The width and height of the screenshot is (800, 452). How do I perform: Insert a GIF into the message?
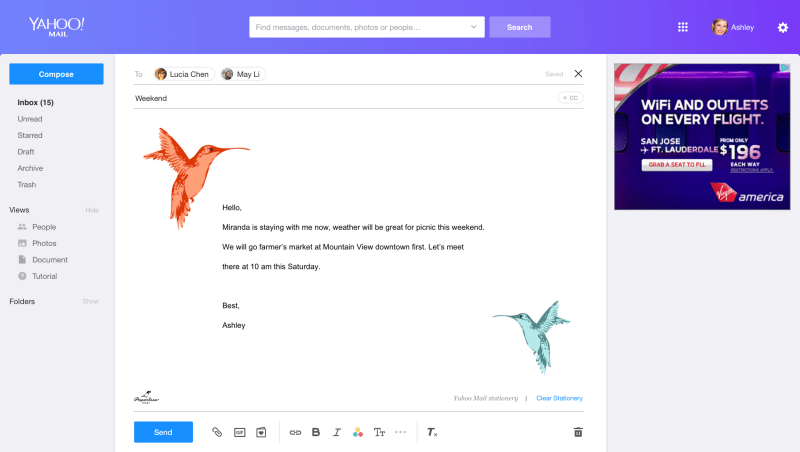point(239,432)
